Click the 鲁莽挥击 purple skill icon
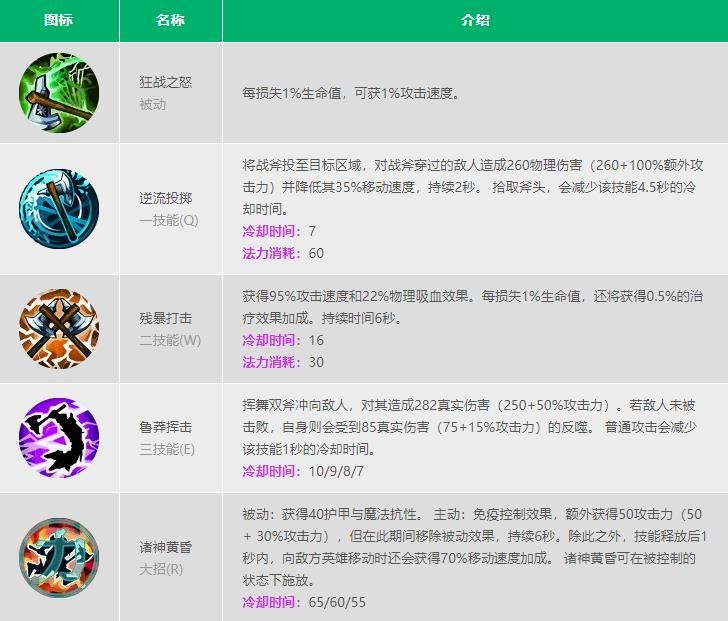728x621 pixels. 59,438
